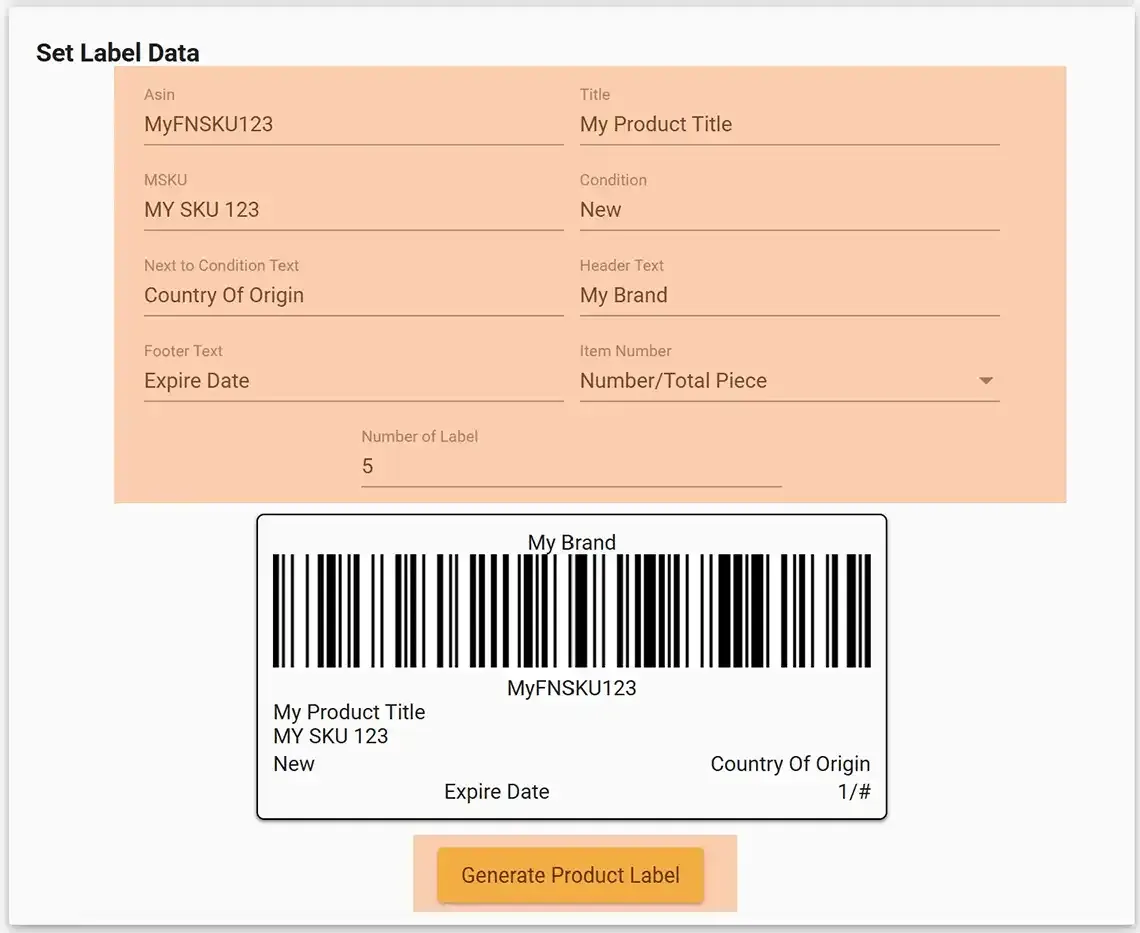
Task: Click 'Set Label Data' heading
Action: click(x=118, y=53)
